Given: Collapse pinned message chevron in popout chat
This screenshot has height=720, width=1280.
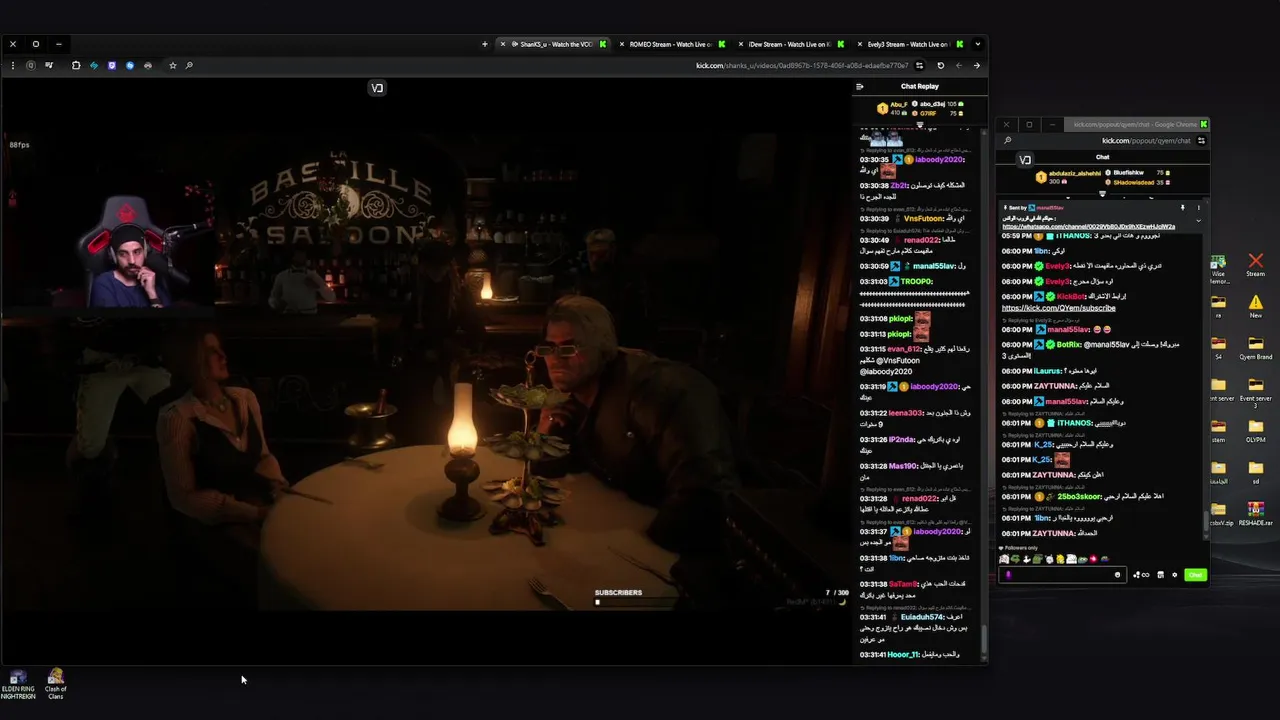Looking at the screenshot, I should pos(1198,220).
